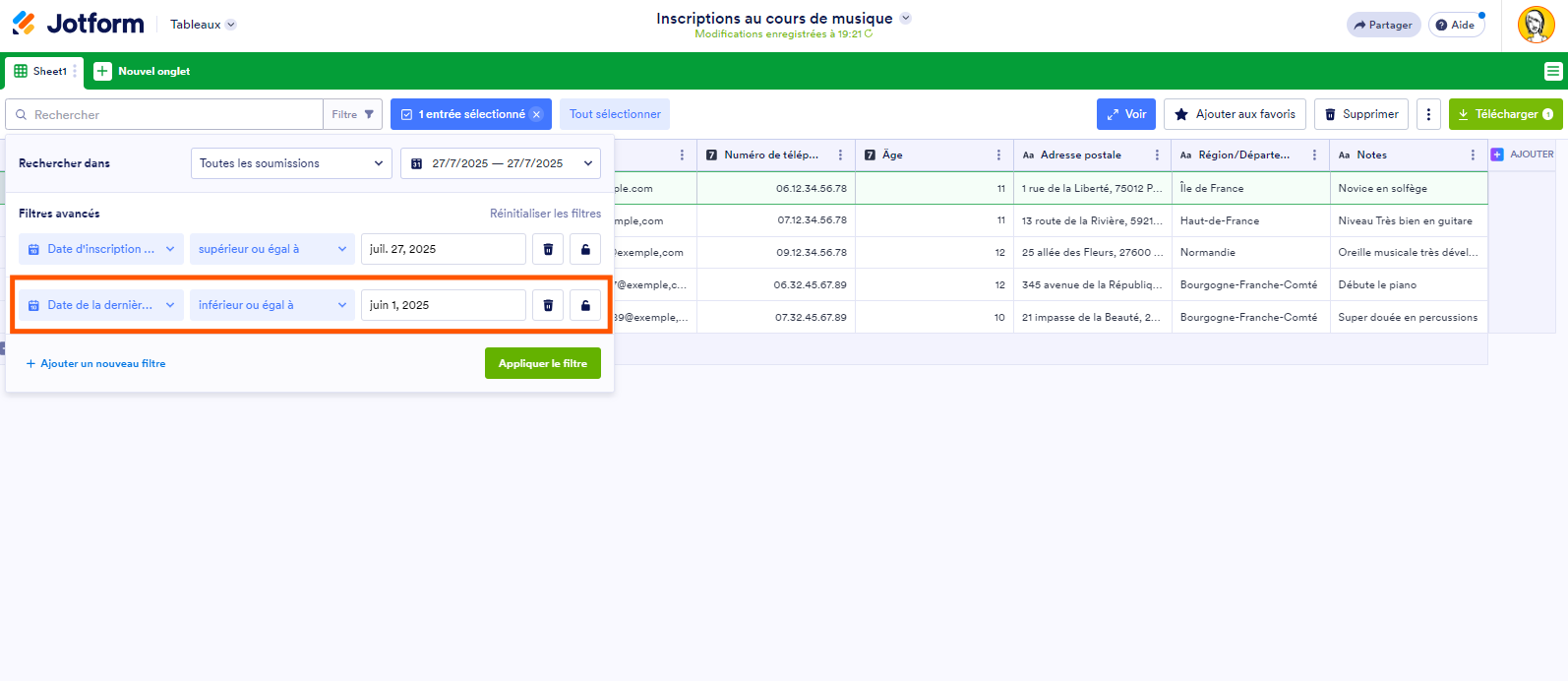1568x681 pixels.
Task: Click Ajouter aux favoris star button
Action: point(1235,114)
